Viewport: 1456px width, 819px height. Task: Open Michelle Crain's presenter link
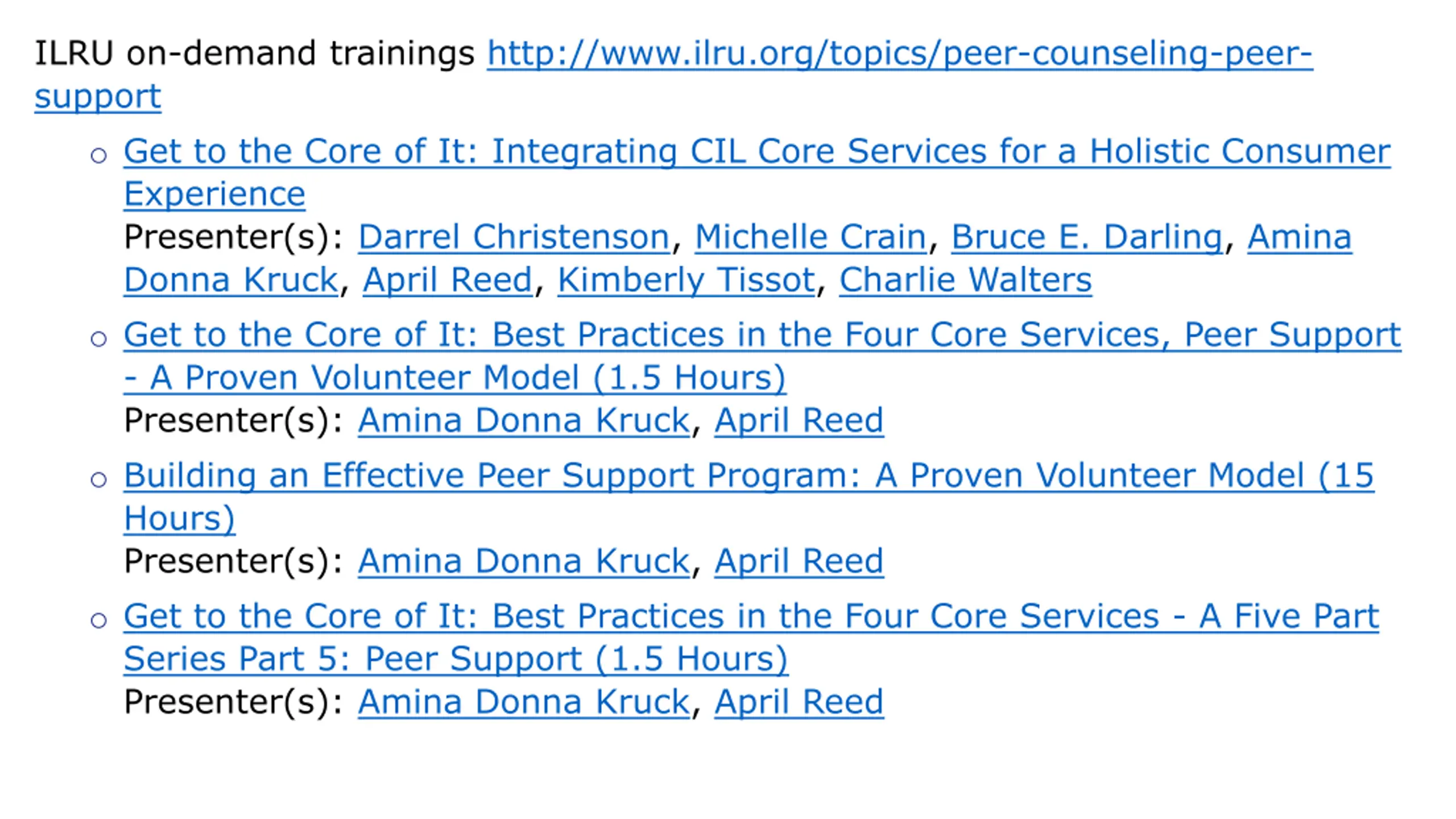click(810, 237)
